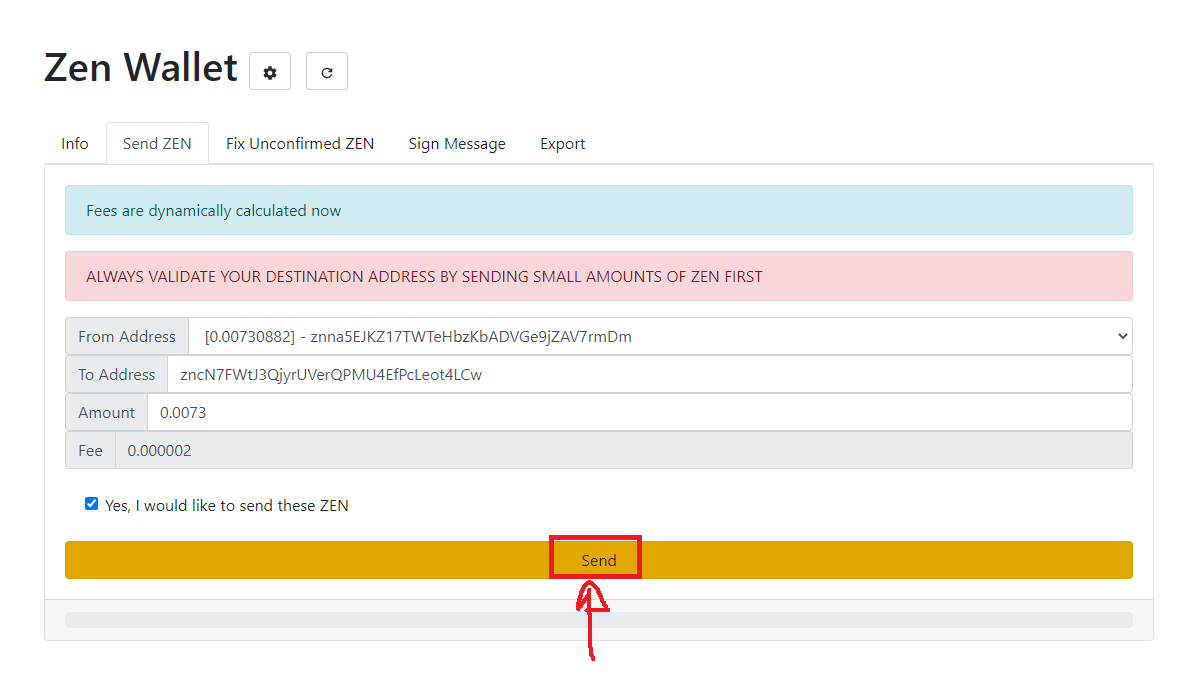
Task: Click the yellow Send button
Action: tap(599, 561)
